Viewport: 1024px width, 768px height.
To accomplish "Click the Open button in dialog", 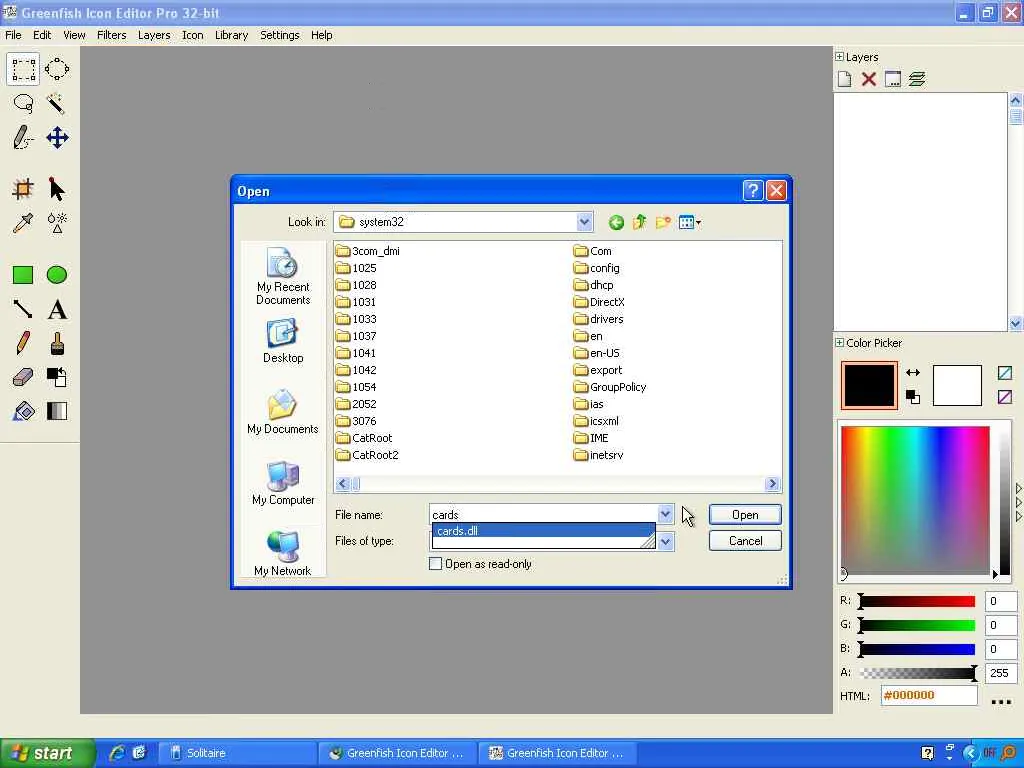I will tap(745, 515).
